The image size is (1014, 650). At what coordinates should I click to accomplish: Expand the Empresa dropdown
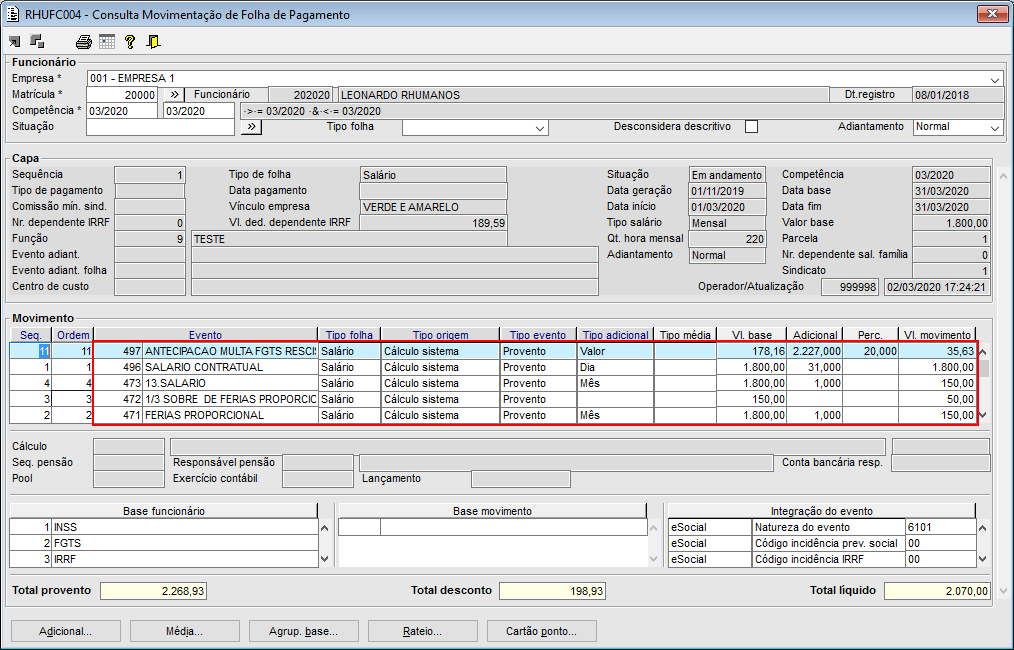(x=995, y=79)
